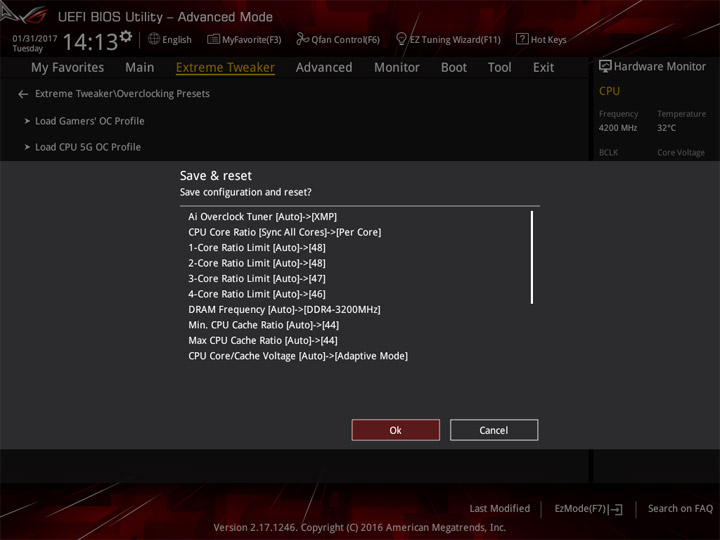
Task: Click CPU Core Ratio Per Core entry
Action: (284, 232)
